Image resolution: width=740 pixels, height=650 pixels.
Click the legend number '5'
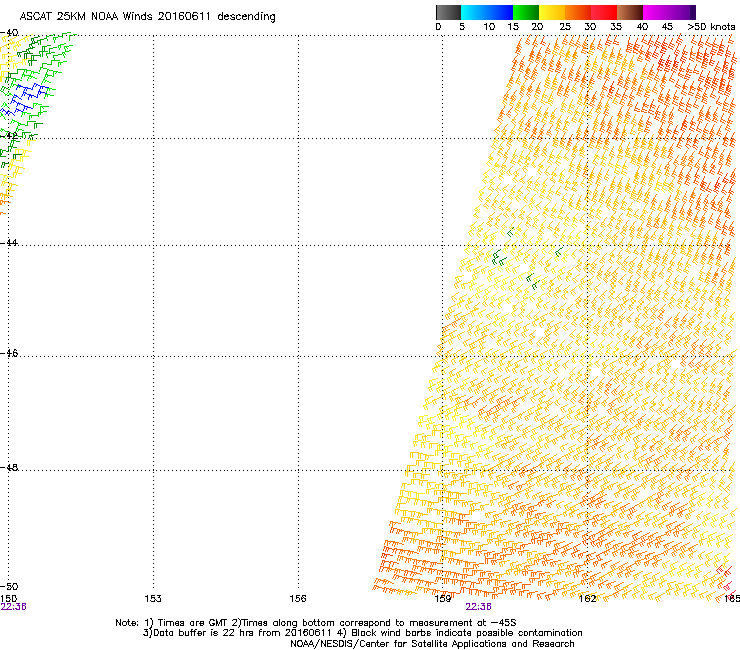tap(462, 27)
